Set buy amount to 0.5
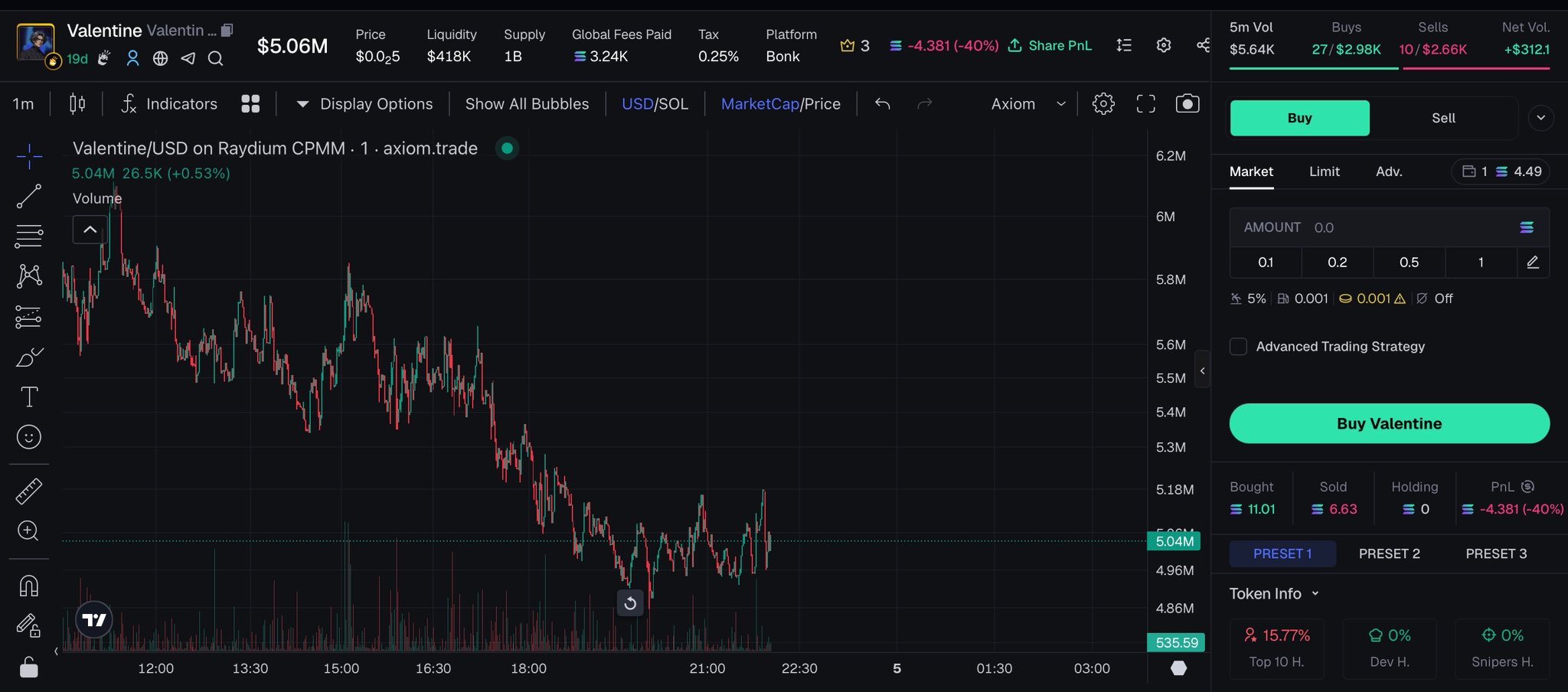The image size is (1568, 692). pos(1410,263)
